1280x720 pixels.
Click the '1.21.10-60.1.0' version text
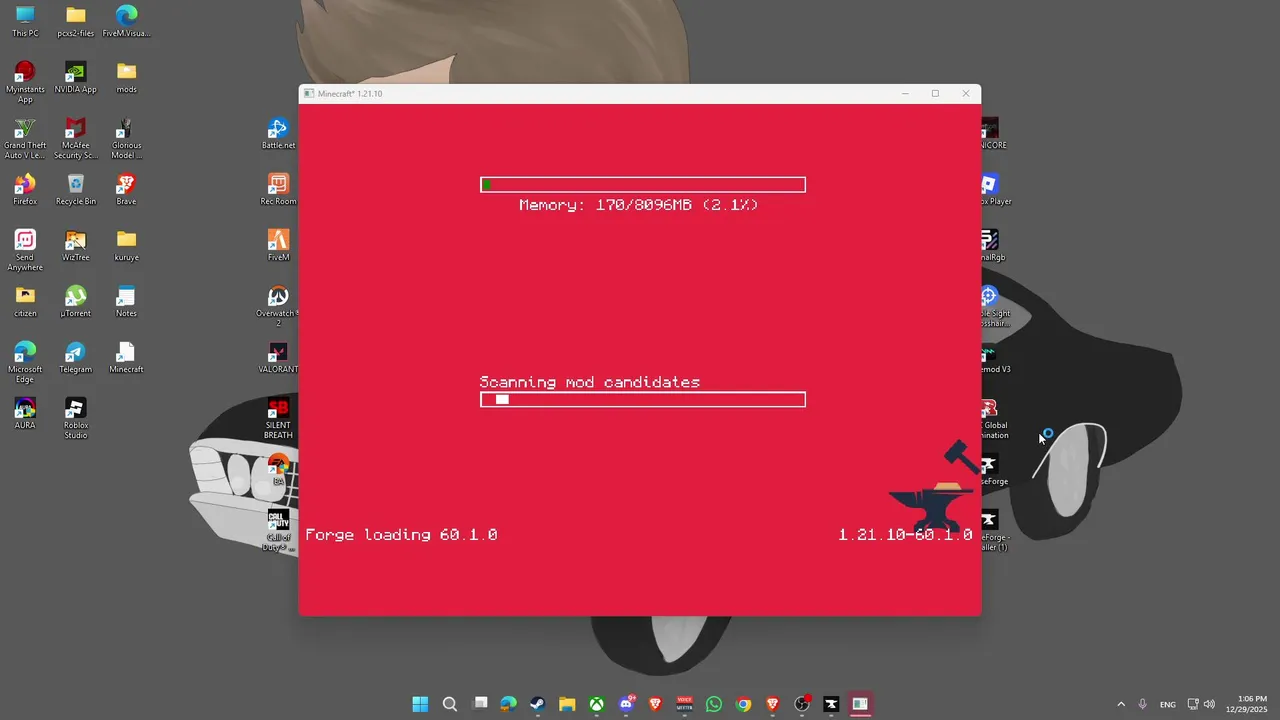pyautogui.click(x=905, y=535)
